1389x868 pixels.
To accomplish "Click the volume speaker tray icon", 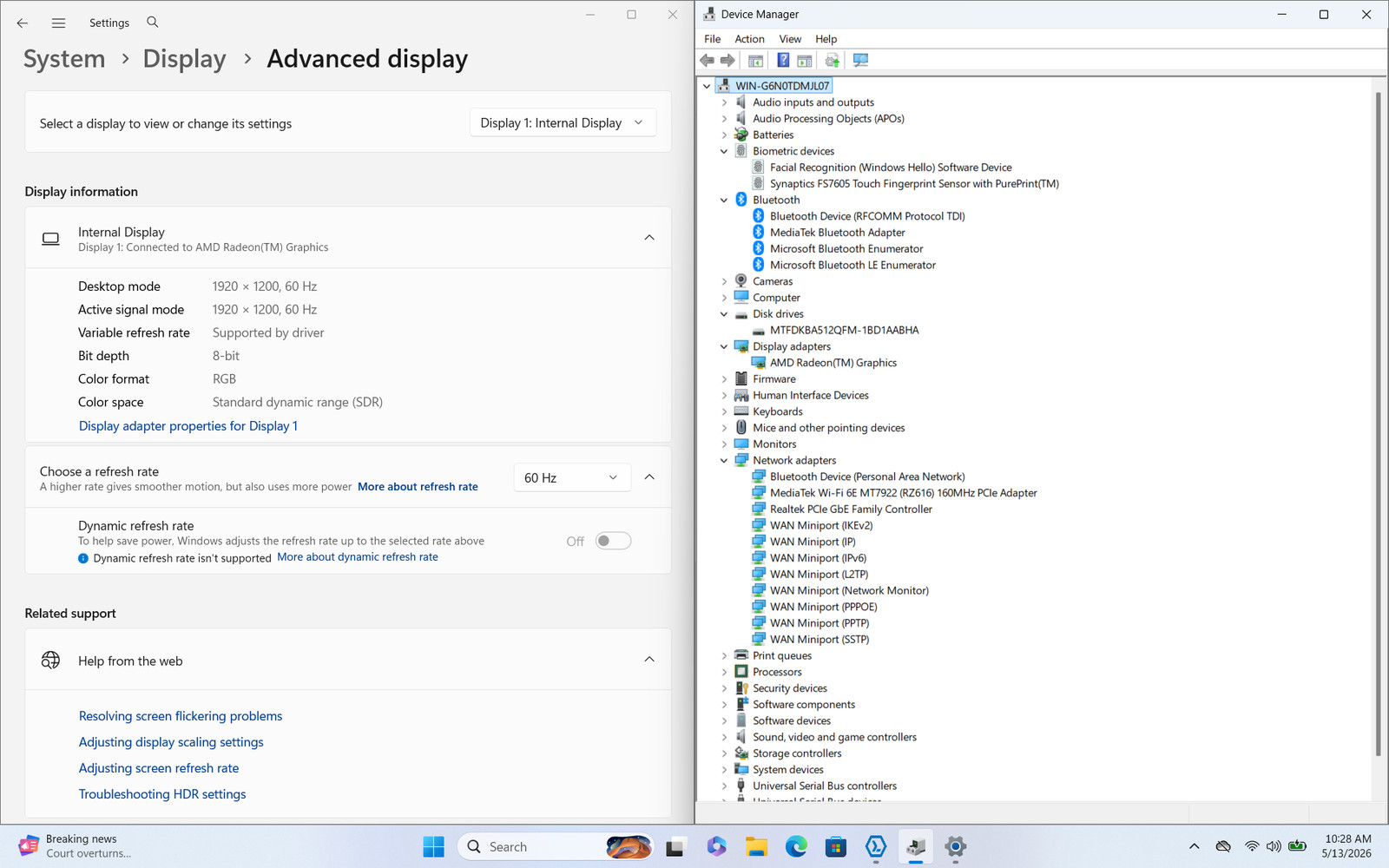I will point(1274,846).
